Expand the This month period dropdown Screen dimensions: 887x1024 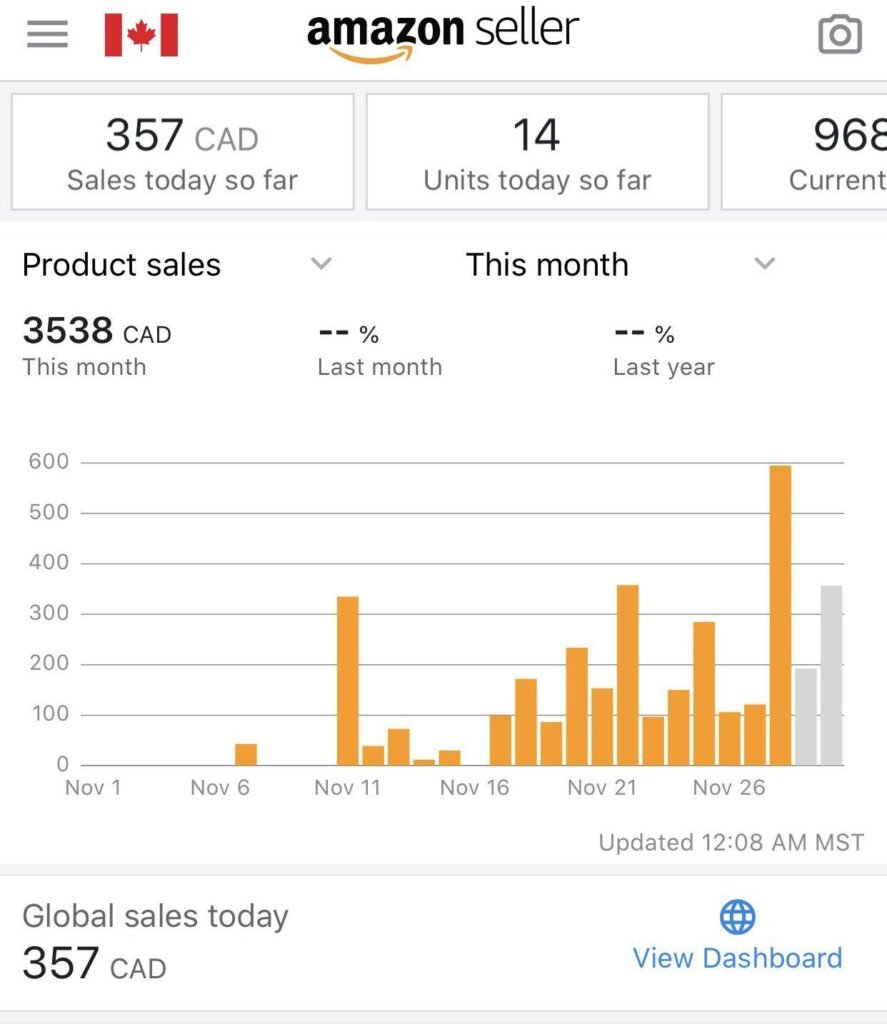click(x=764, y=264)
